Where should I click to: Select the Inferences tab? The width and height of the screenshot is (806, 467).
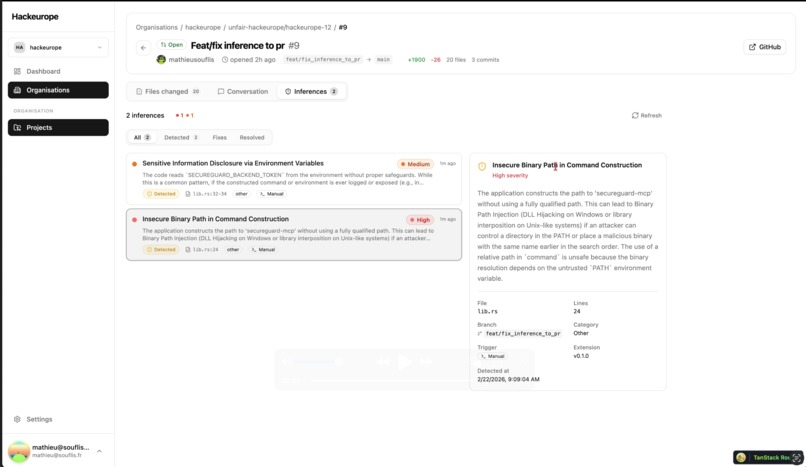pyautogui.click(x=311, y=91)
